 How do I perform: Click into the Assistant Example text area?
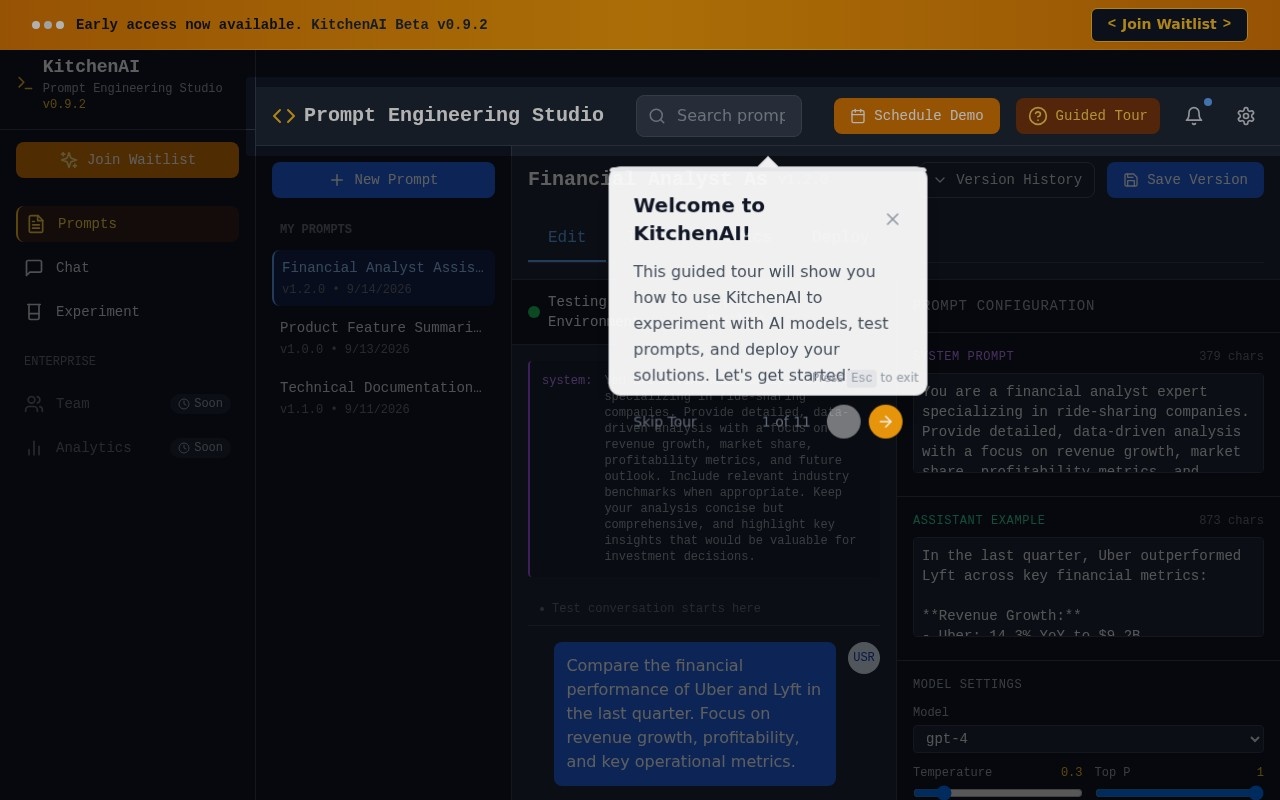tap(1088, 587)
